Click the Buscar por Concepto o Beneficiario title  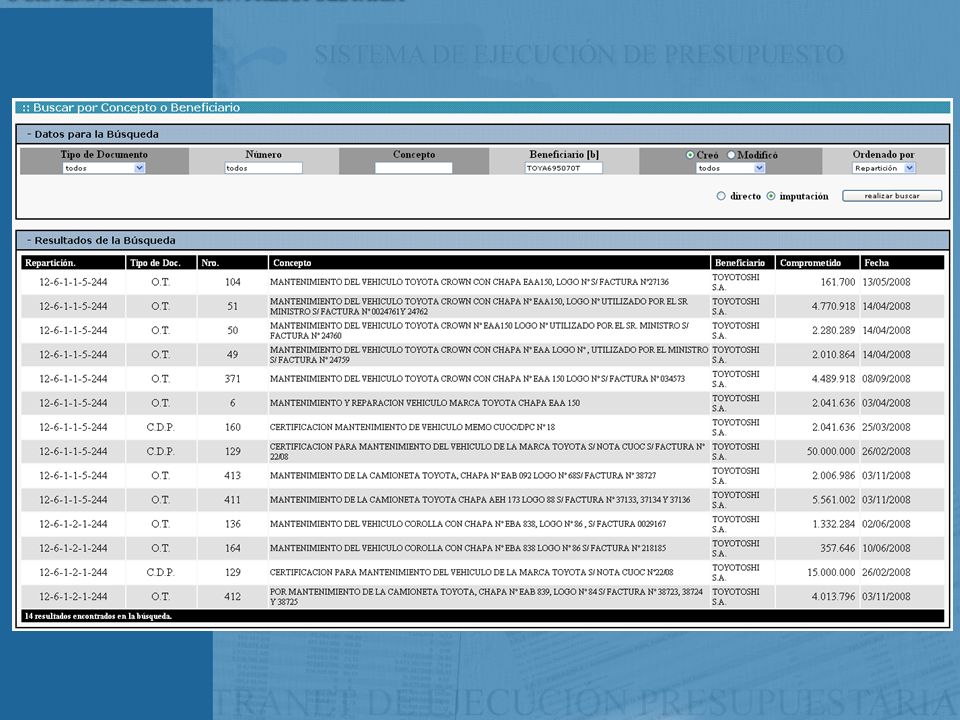pyautogui.click(x=131, y=108)
